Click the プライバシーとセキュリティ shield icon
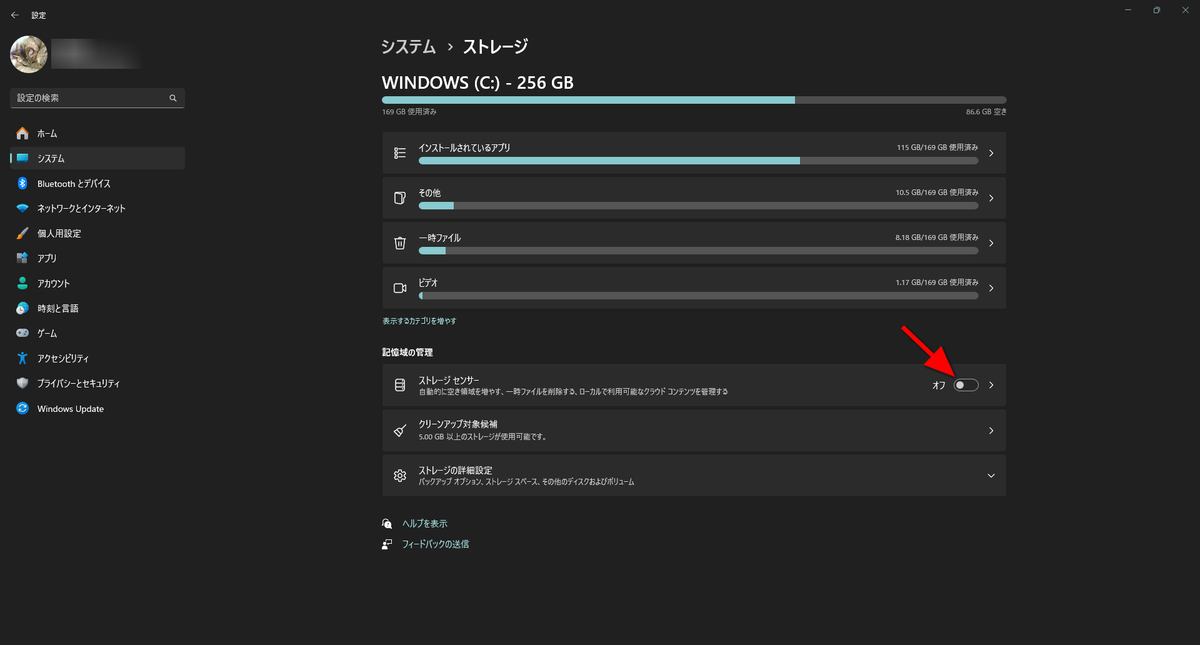 coord(22,383)
